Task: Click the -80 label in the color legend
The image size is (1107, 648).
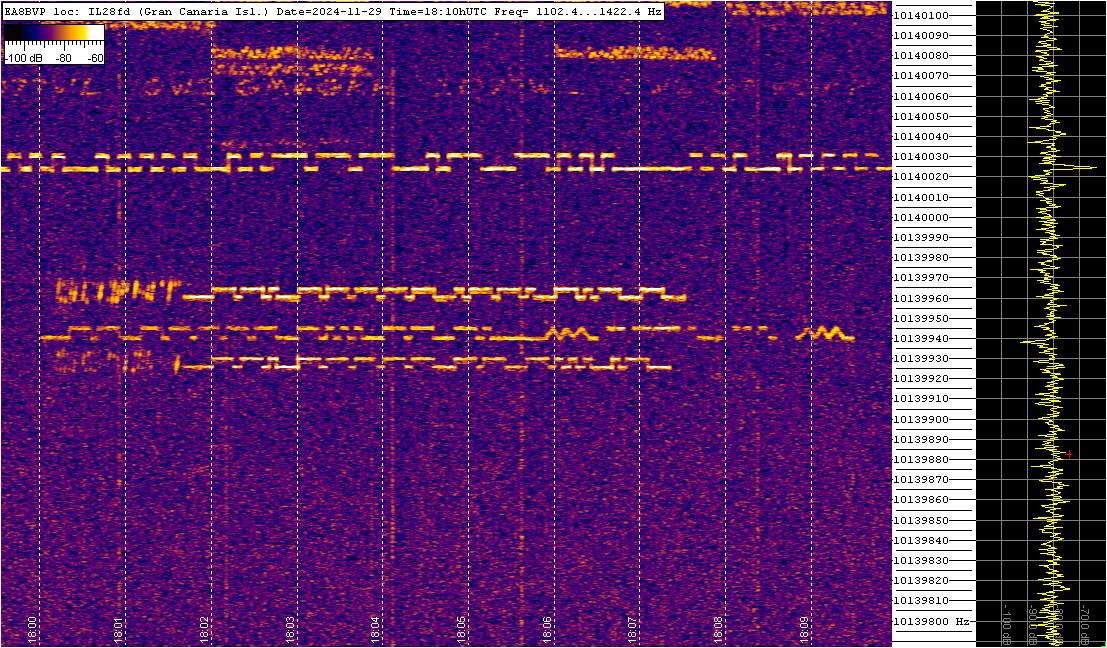Action: pyautogui.click(x=64, y=59)
